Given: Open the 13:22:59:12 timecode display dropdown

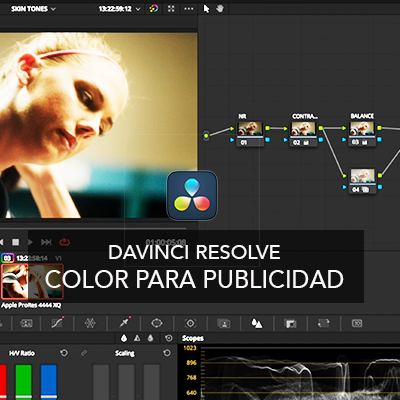Looking at the screenshot, I should 119,9.
